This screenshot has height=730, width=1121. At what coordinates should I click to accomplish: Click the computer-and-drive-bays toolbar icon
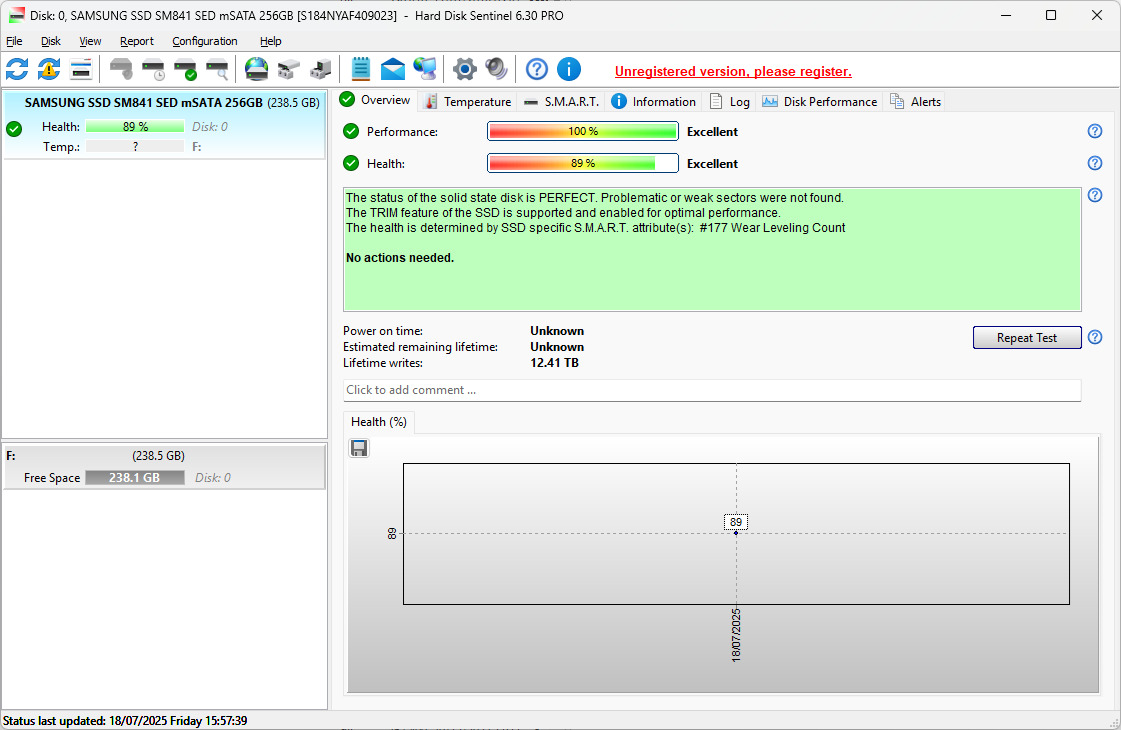click(x=320, y=69)
